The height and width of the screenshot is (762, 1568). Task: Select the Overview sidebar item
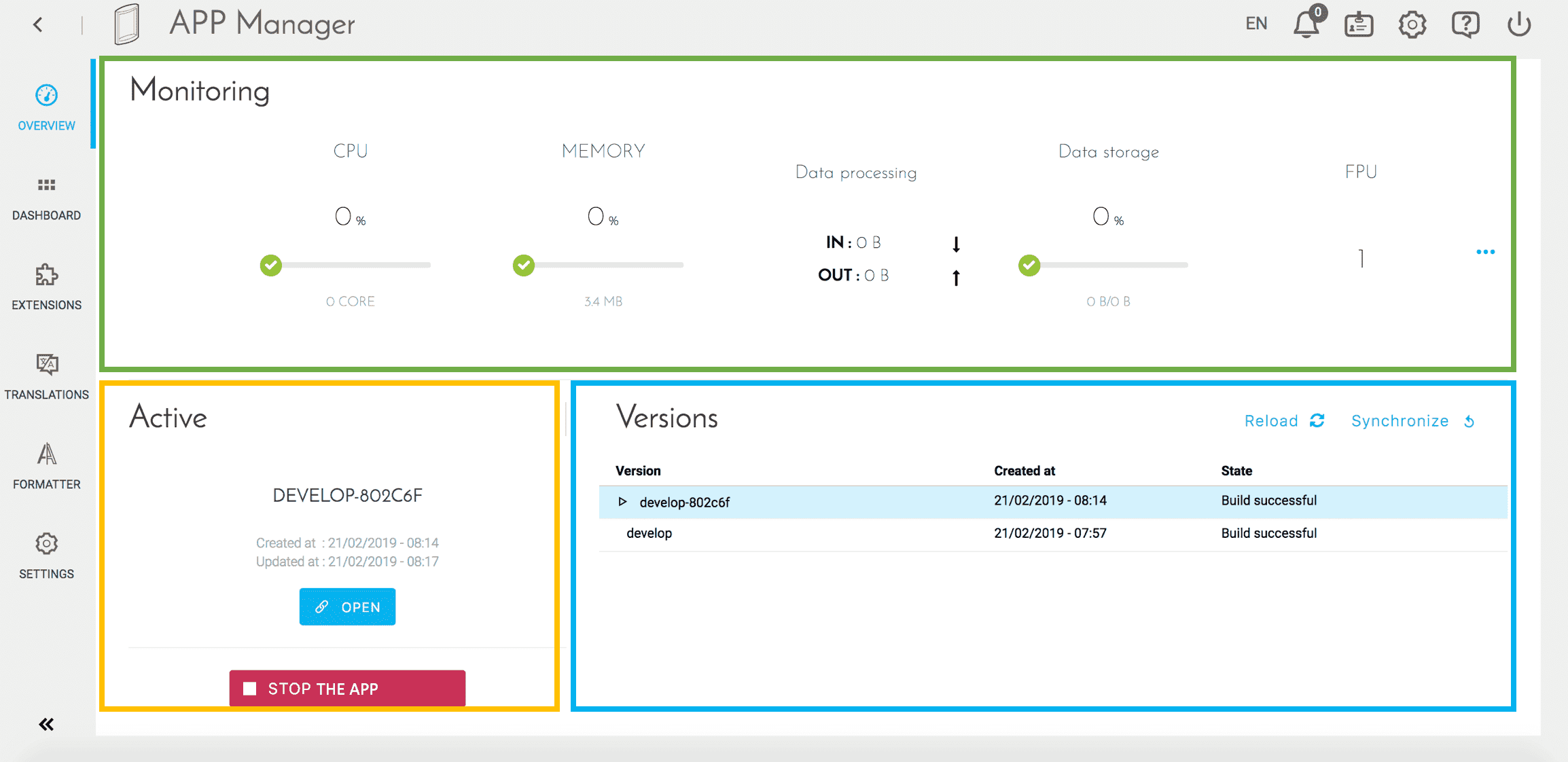click(x=46, y=108)
